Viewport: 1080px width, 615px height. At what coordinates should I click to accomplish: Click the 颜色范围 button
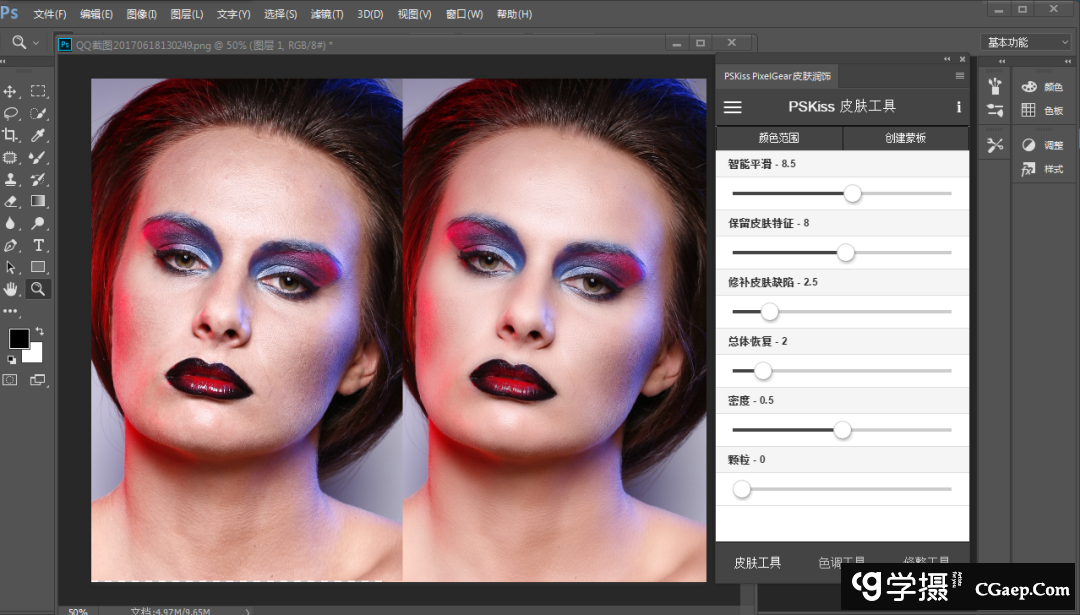(x=779, y=138)
